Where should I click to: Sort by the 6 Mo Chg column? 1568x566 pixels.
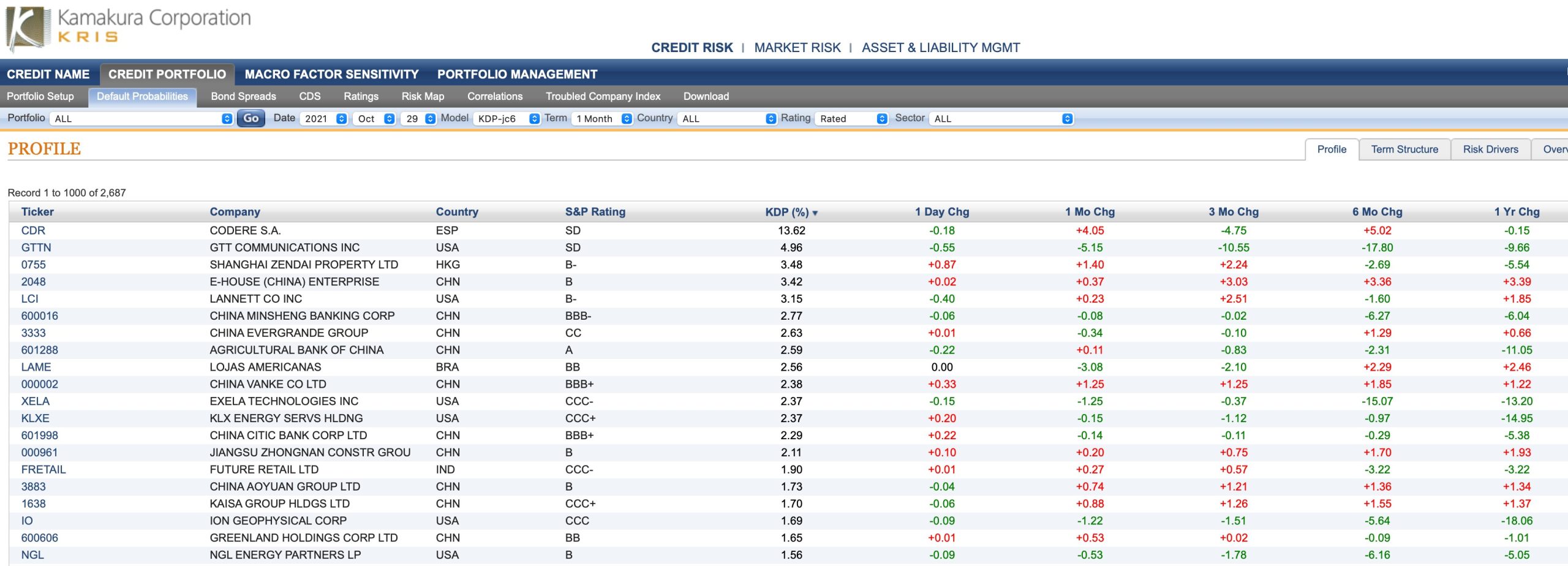(1378, 212)
